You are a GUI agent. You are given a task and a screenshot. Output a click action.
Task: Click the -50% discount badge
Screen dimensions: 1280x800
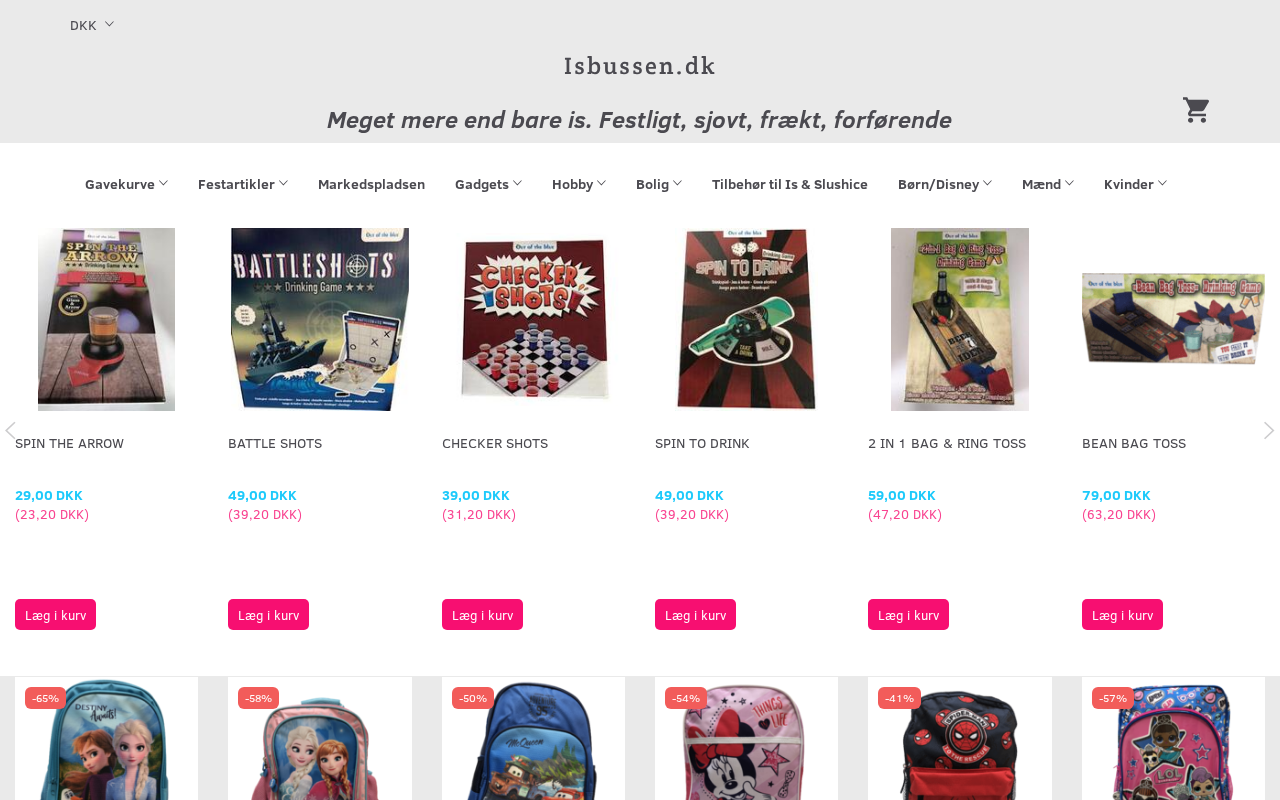tap(473, 698)
